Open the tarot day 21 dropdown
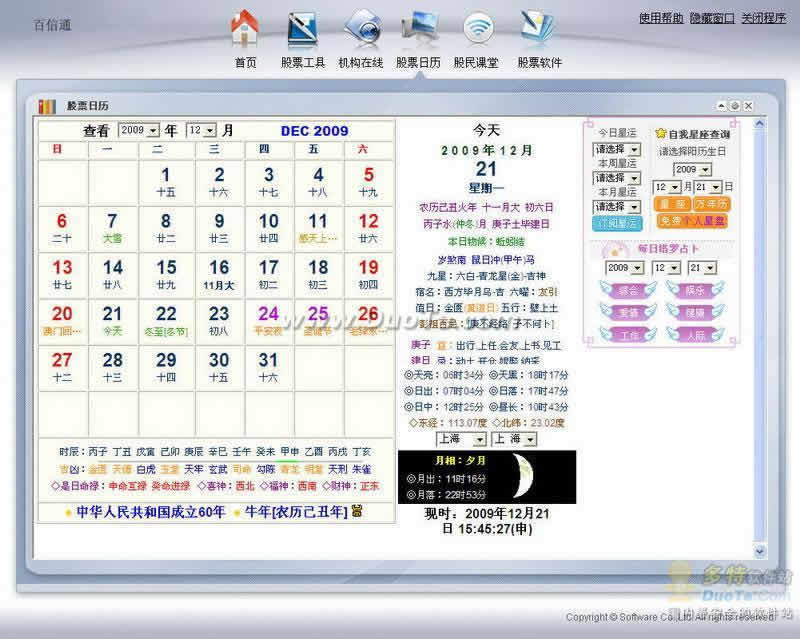 click(703, 267)
